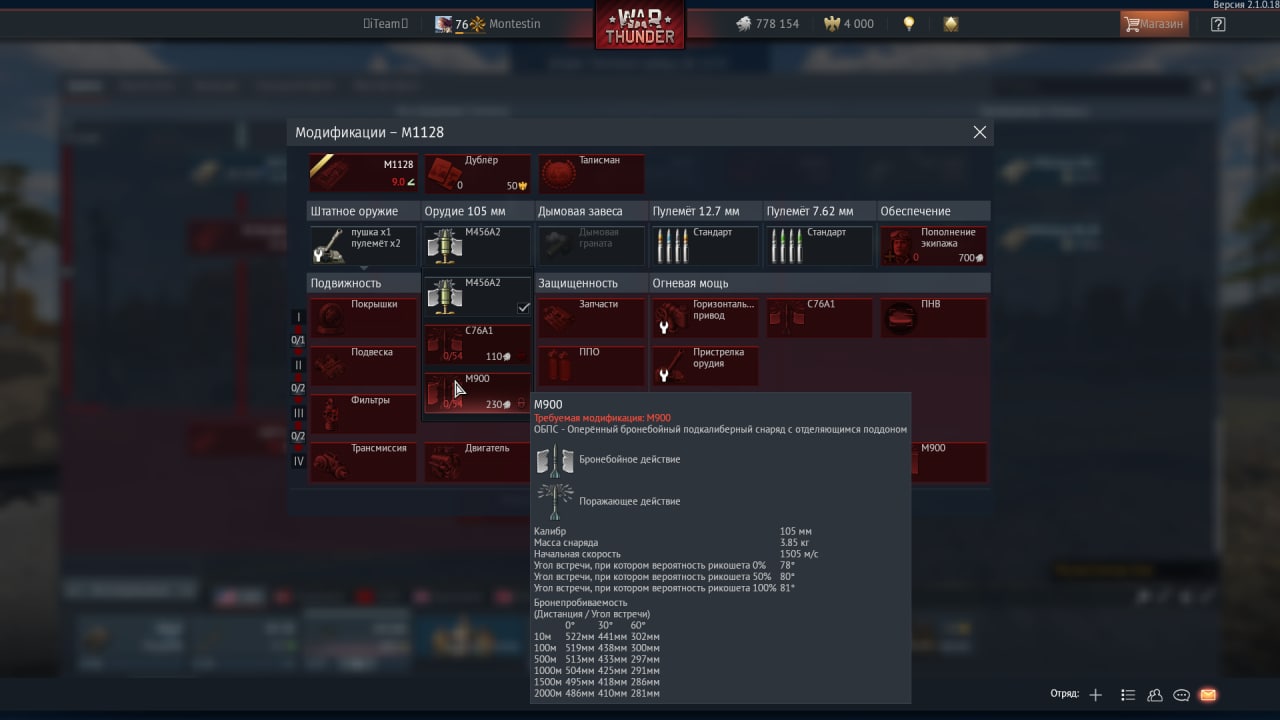
Task: Select the Горизонталь. привод modification
Action: pyautogui.click(x=705, y=317)
